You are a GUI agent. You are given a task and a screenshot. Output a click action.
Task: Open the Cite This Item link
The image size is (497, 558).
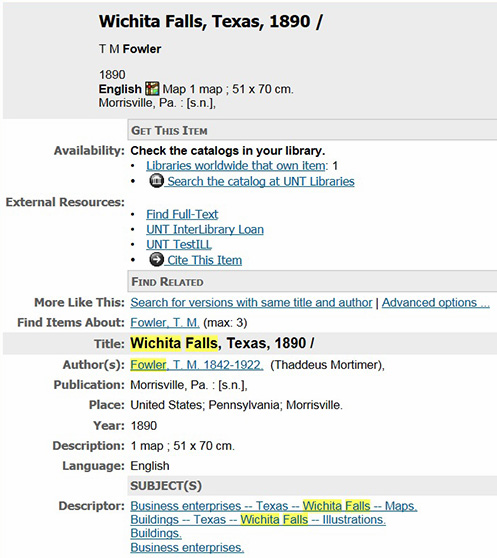[204, 260]
